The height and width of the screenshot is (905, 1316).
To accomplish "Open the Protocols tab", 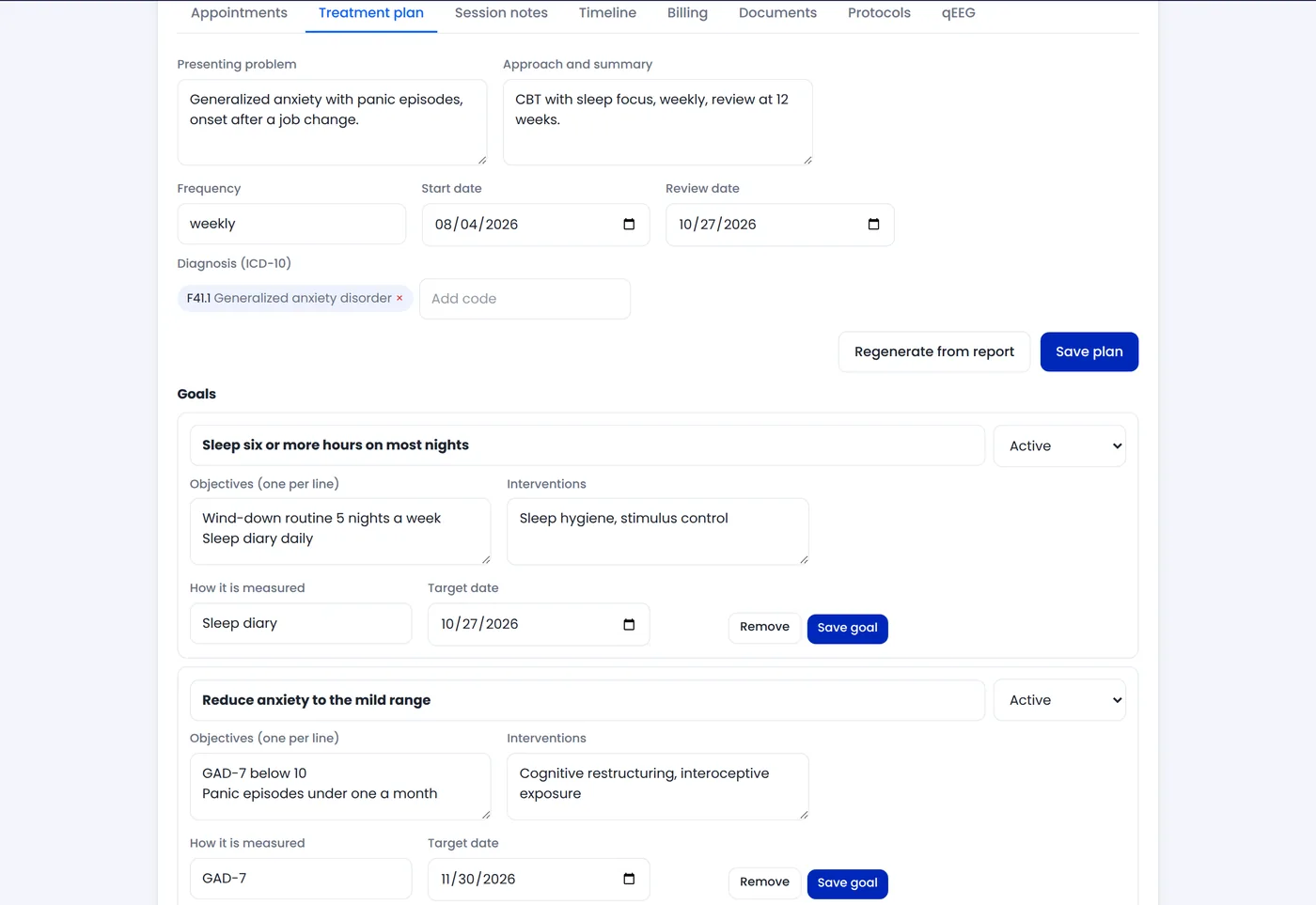I will (x=879, y=13).
